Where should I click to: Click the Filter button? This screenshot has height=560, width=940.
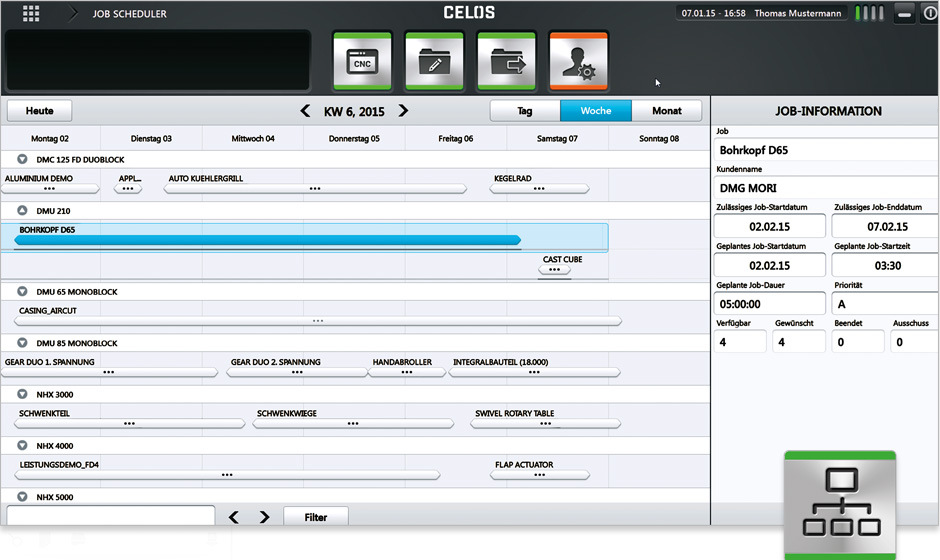tap(315, 517)
